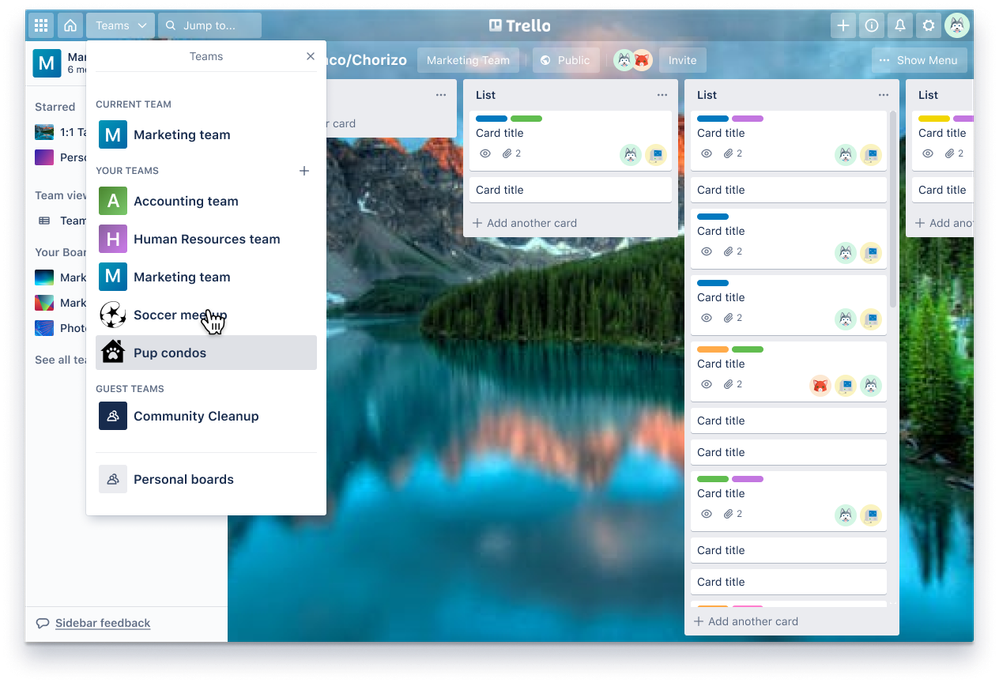
Task: Open notifications bell icon
Action: tap(900, 25)
